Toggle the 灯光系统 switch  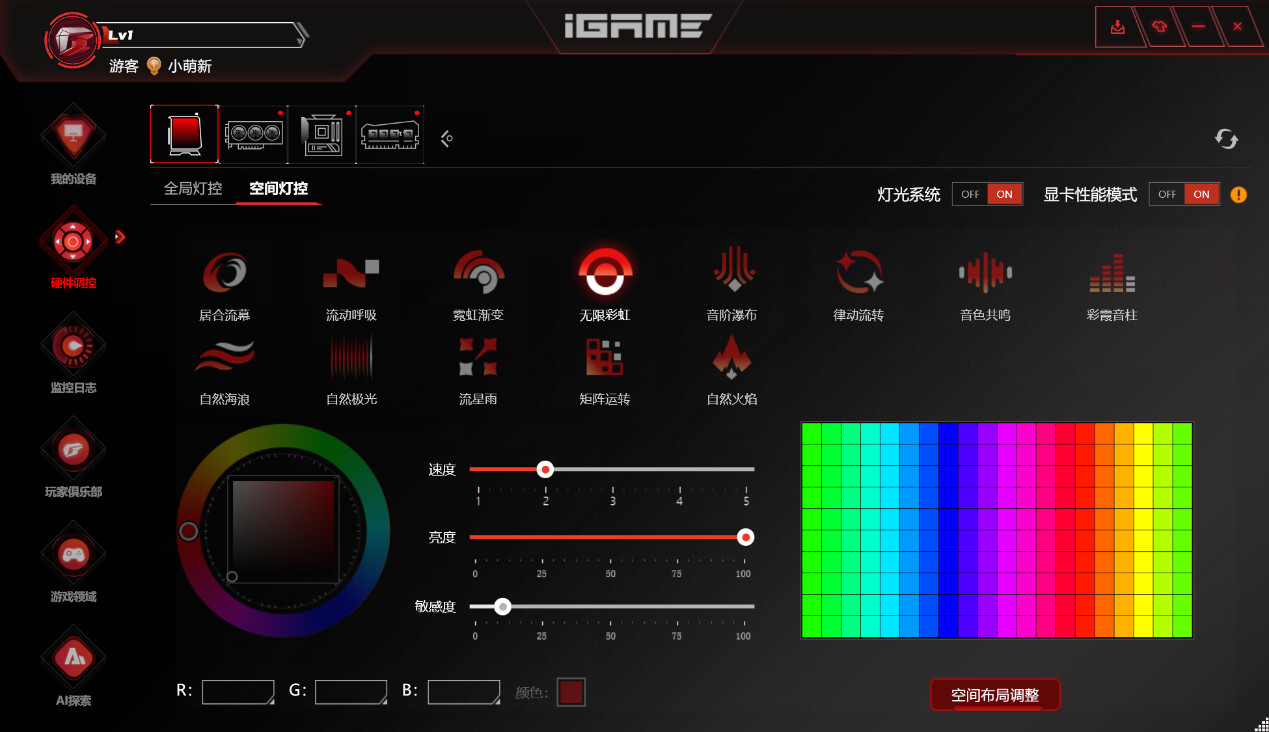point(987,195)
